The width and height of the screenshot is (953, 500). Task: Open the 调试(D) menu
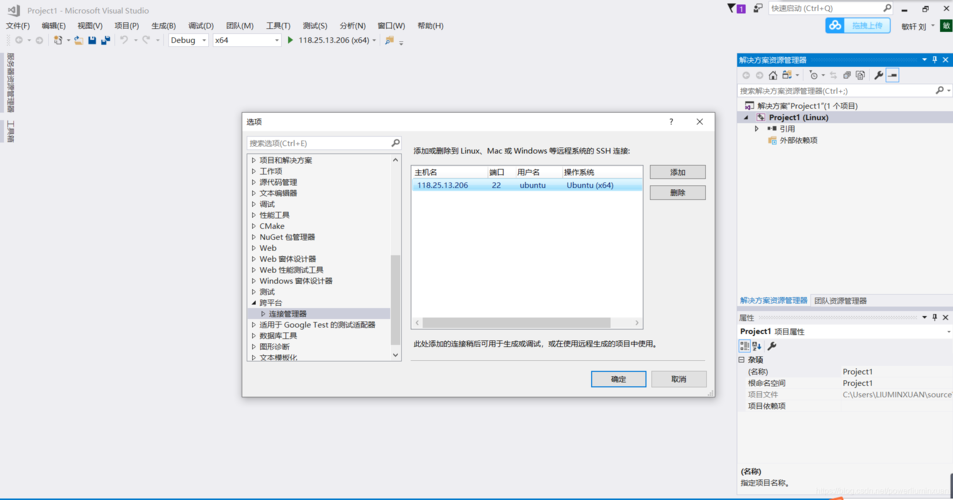[x=201, y=26]
